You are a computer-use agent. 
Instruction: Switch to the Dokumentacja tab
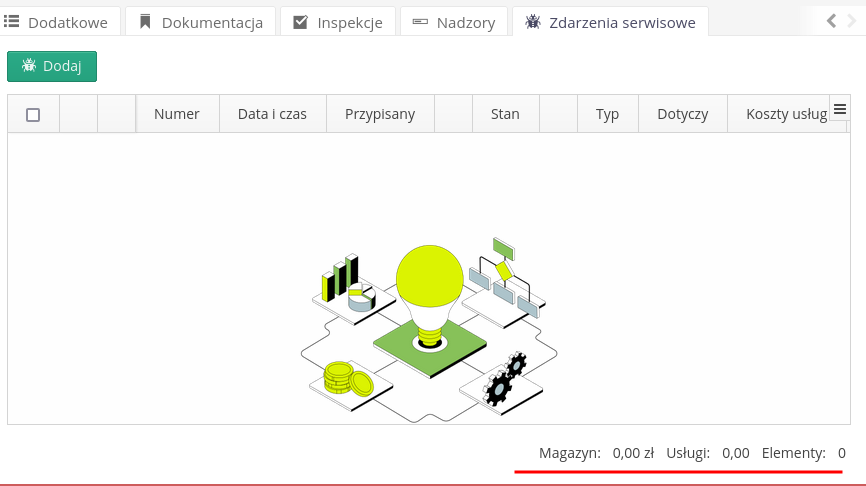[200, 22]
